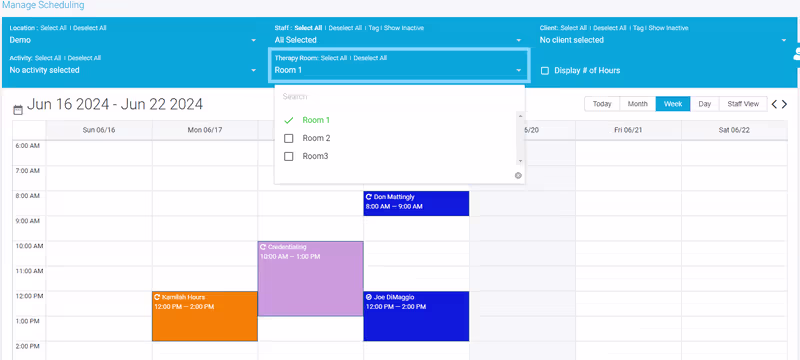Click Staff Show Inactive link

tap(404, 28)
